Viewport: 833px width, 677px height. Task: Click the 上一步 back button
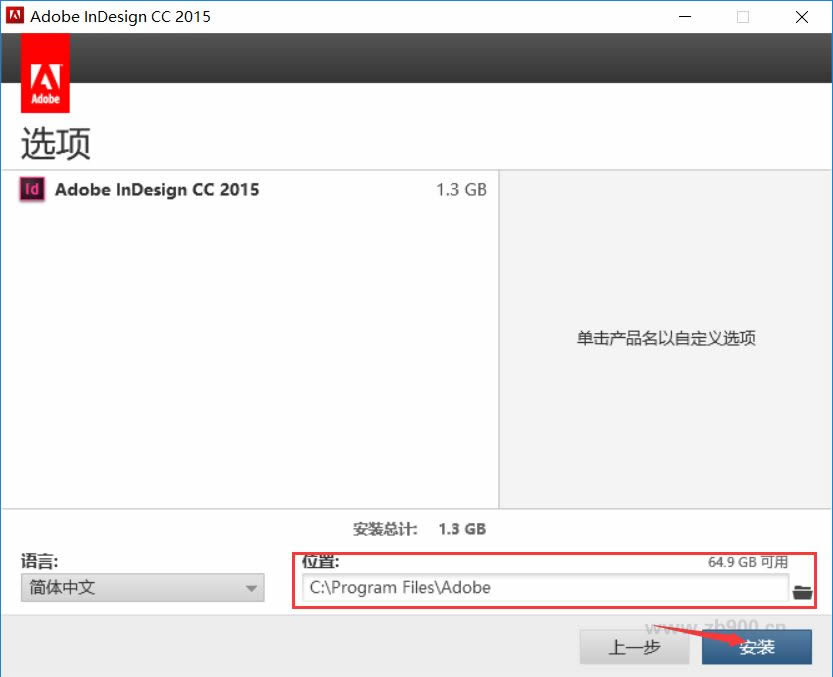click(634, 647)
